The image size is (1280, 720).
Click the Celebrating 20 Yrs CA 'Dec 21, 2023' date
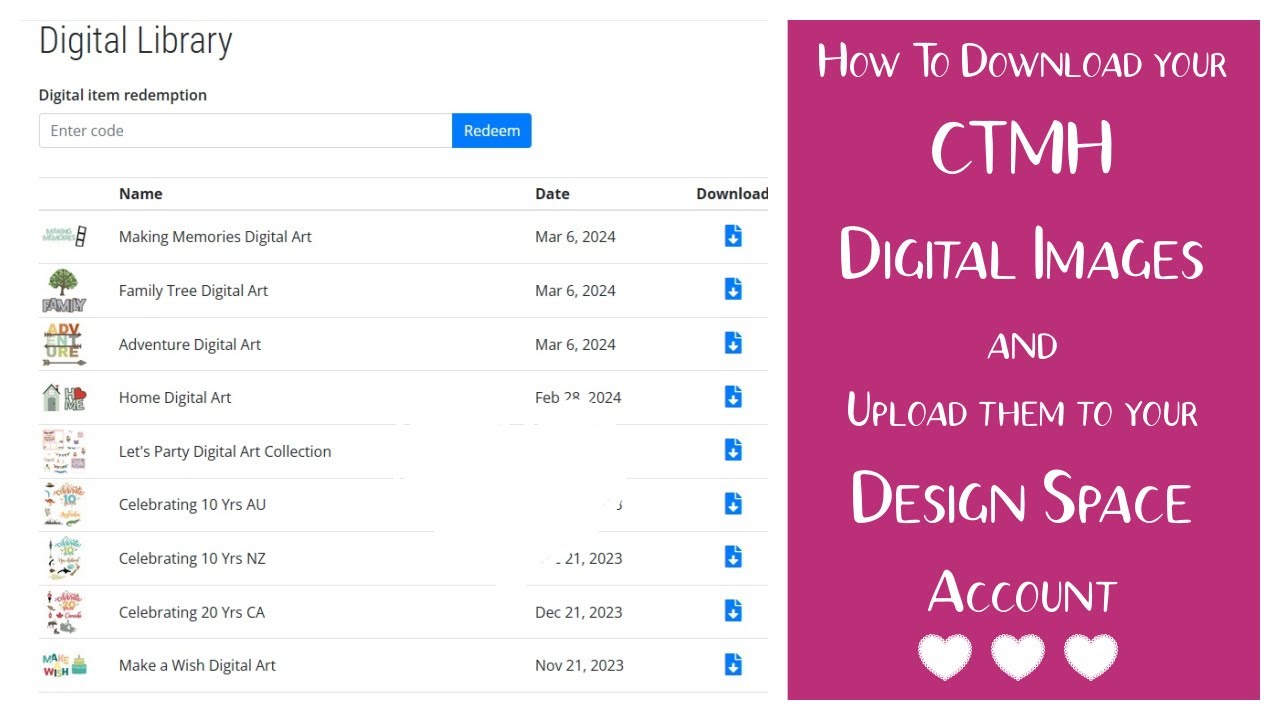[579, 612]
